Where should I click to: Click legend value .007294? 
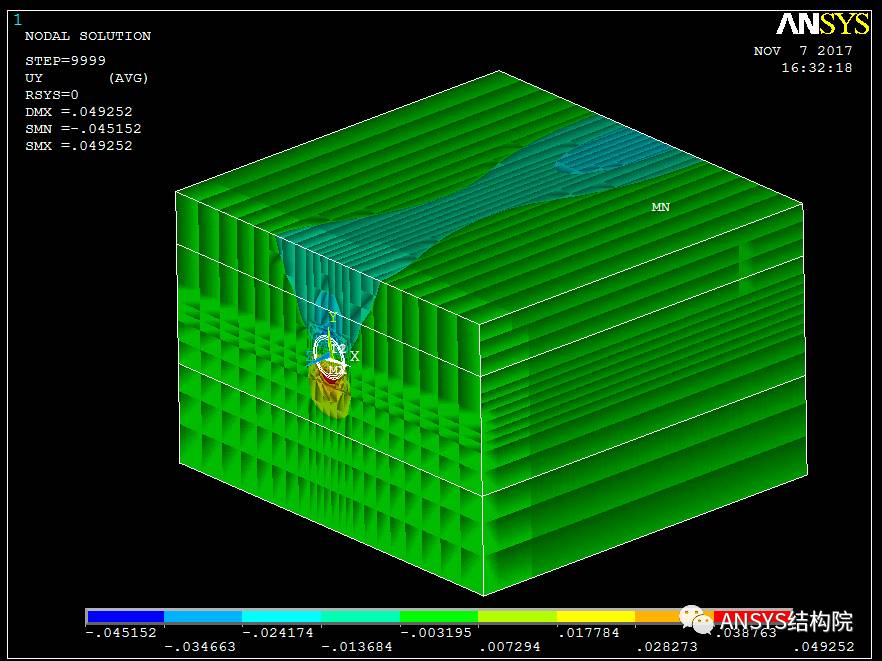point(510,647)
